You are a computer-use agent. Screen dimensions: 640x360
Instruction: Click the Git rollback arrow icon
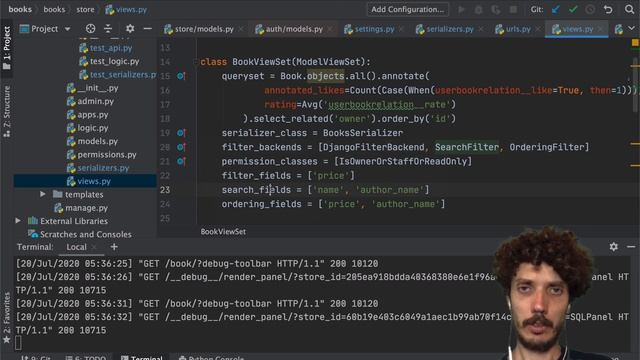point(608,9)
